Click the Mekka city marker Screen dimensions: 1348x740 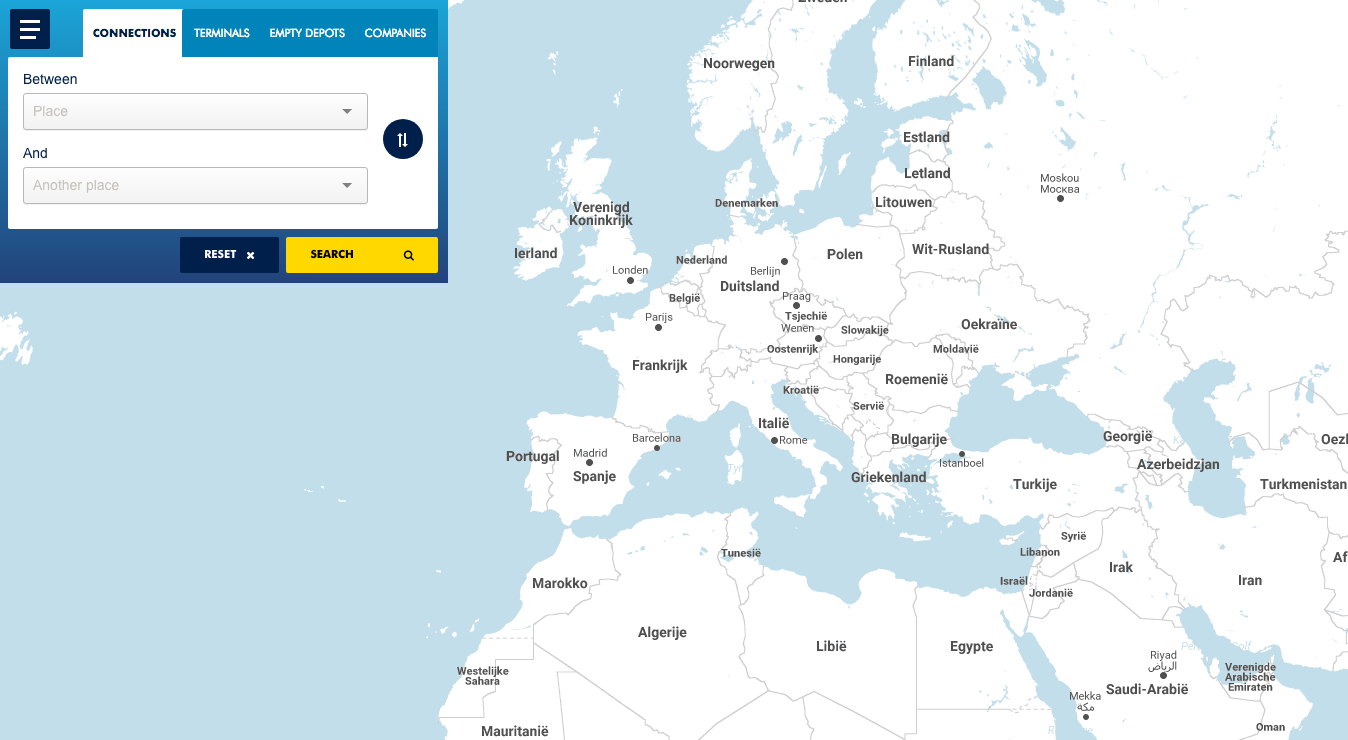point(1087,715)
